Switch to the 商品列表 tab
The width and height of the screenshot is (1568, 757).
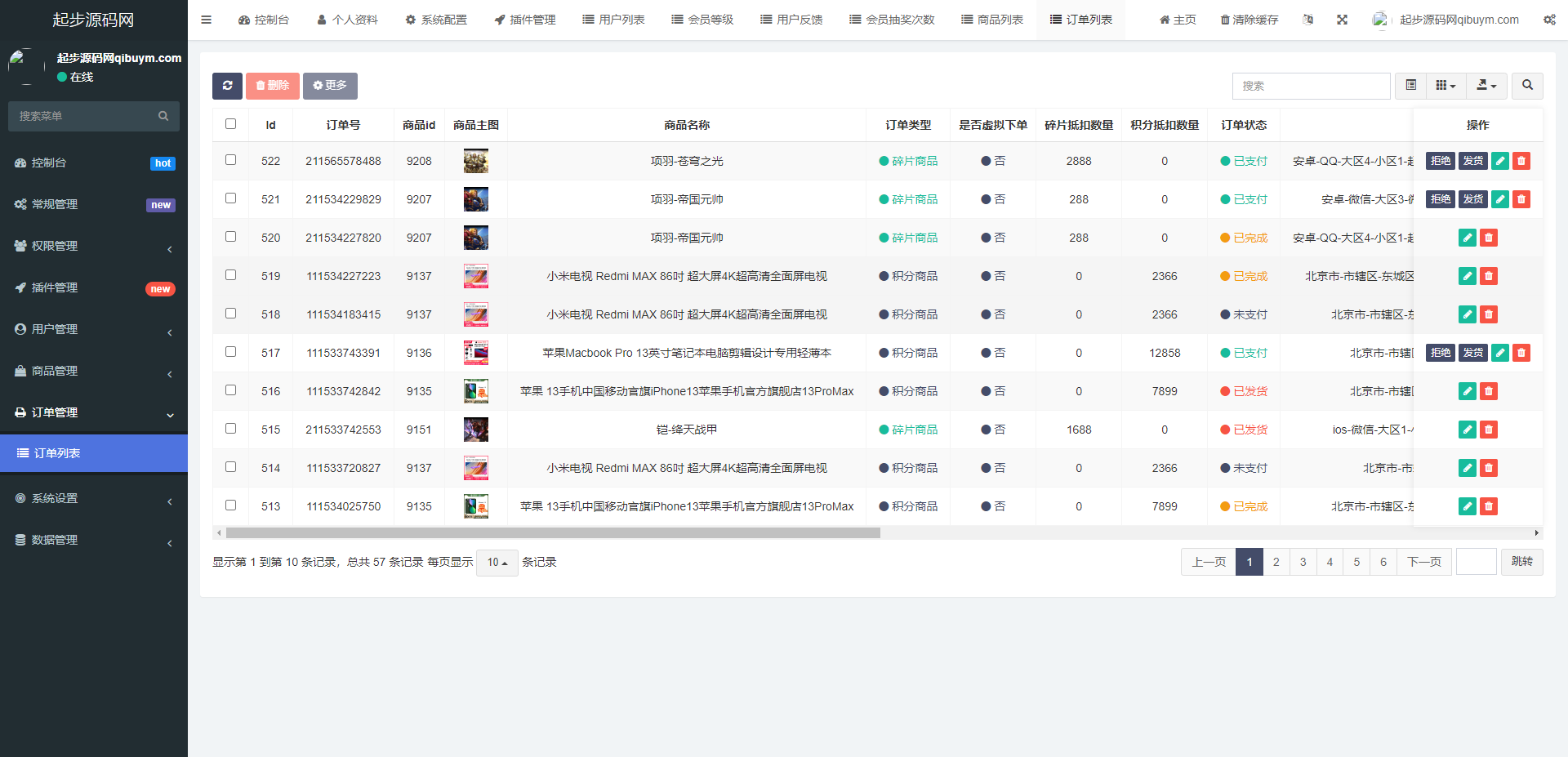point(991,20)
